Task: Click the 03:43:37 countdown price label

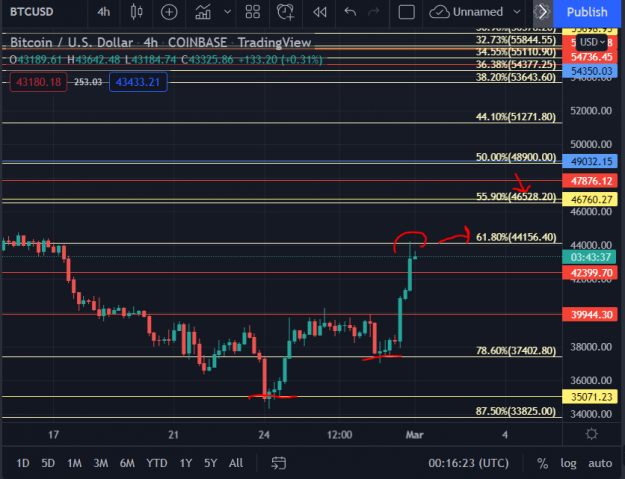Action: 589,257
